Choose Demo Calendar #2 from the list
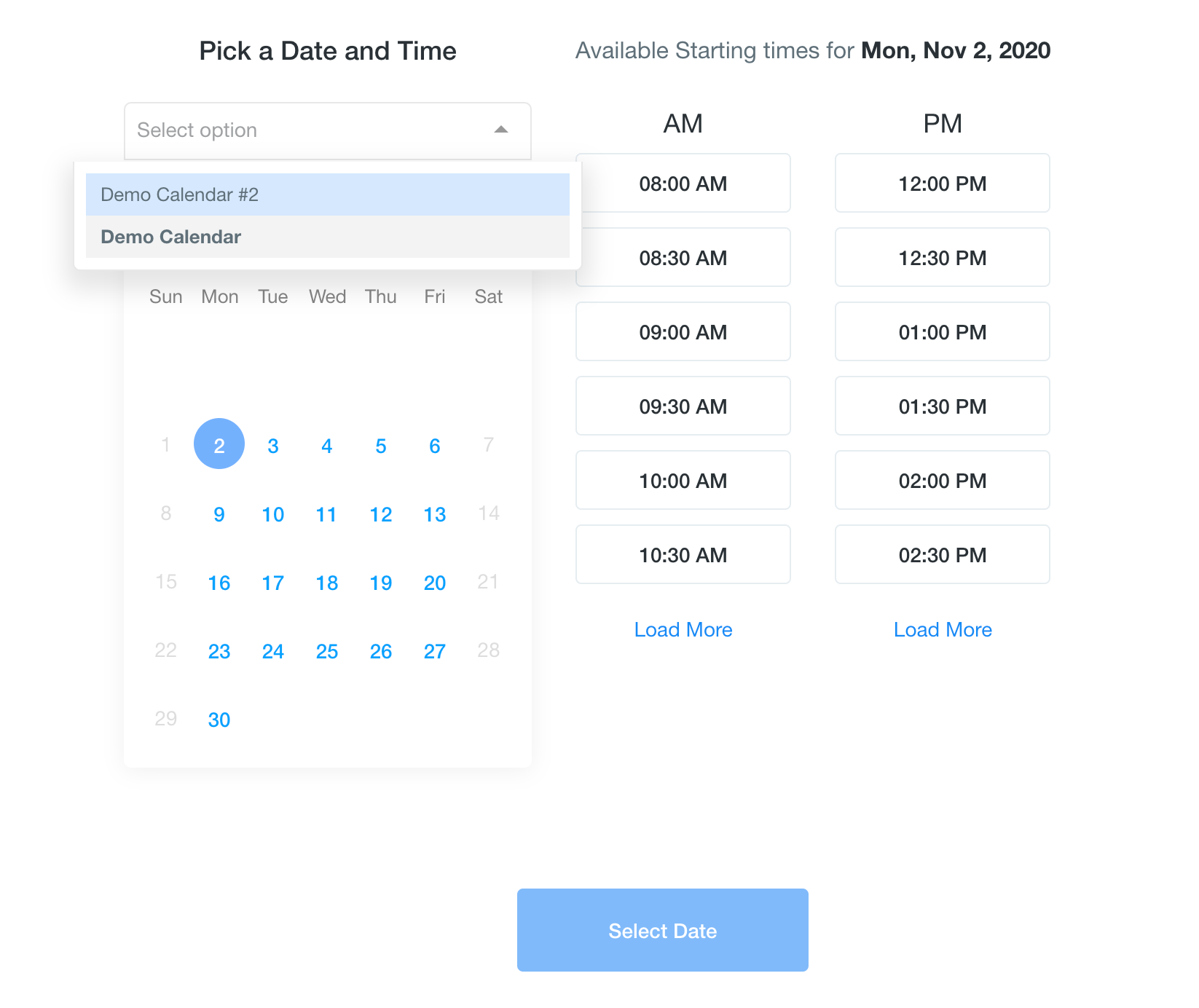Viewport: 1199px width, 1008px height. coord(328,194)
